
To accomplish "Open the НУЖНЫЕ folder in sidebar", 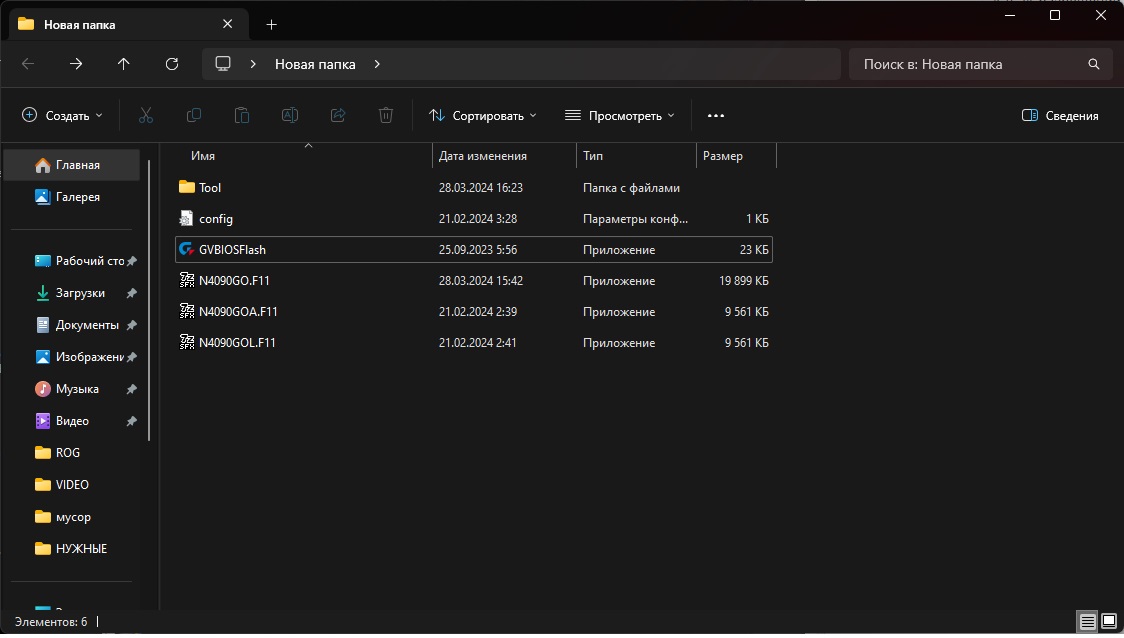I will (x=72, y=549).
